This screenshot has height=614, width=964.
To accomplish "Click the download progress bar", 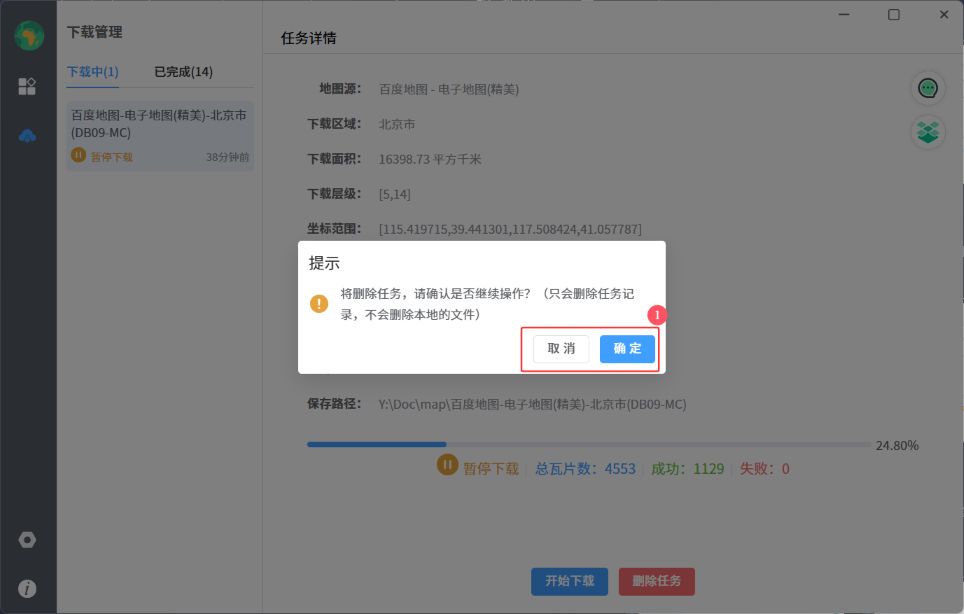I will [590, 444].
